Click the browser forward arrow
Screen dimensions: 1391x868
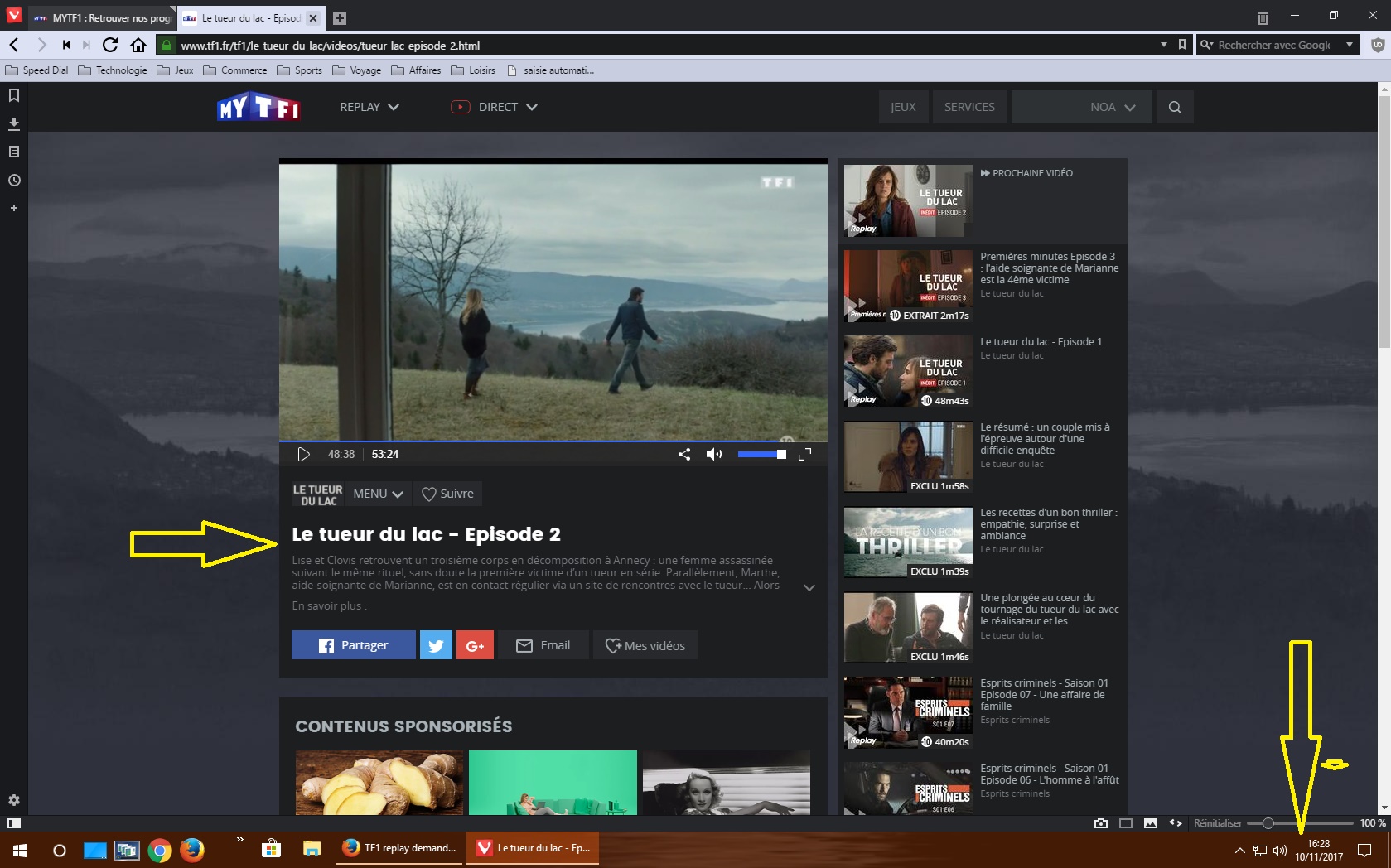(x=41, y=45)
